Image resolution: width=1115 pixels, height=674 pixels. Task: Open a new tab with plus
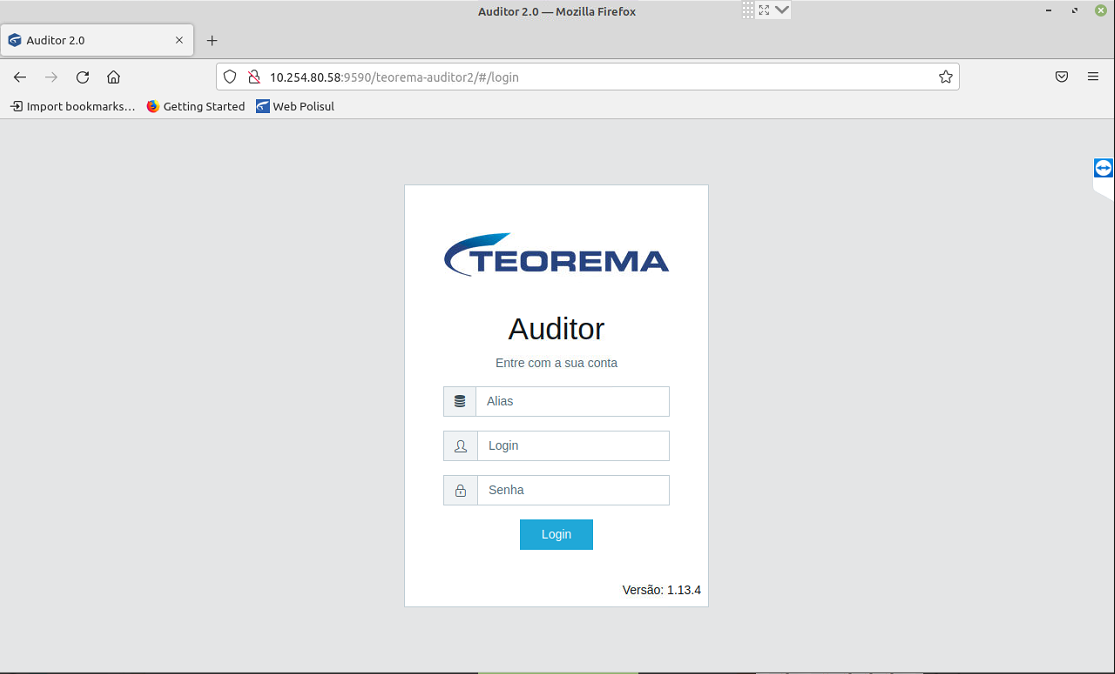pos(212,41)
